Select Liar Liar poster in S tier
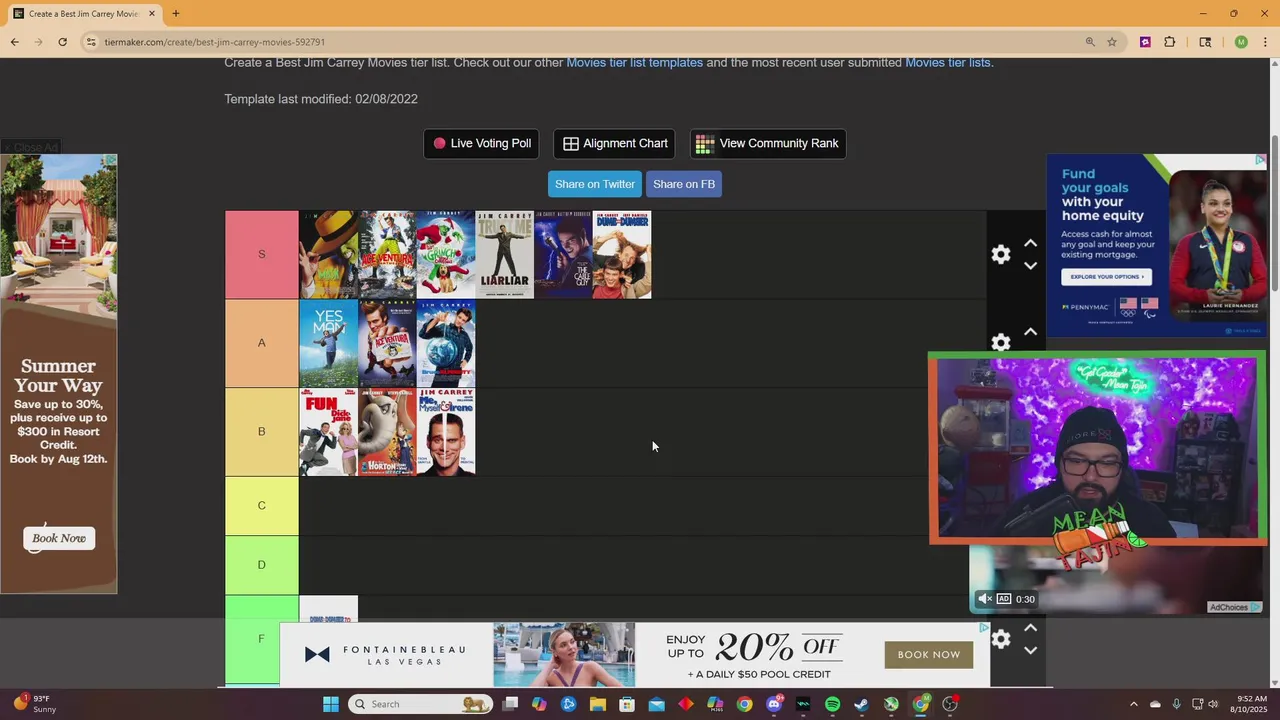The height and width of the screenshot is (720, 1280). coord(505,254)
